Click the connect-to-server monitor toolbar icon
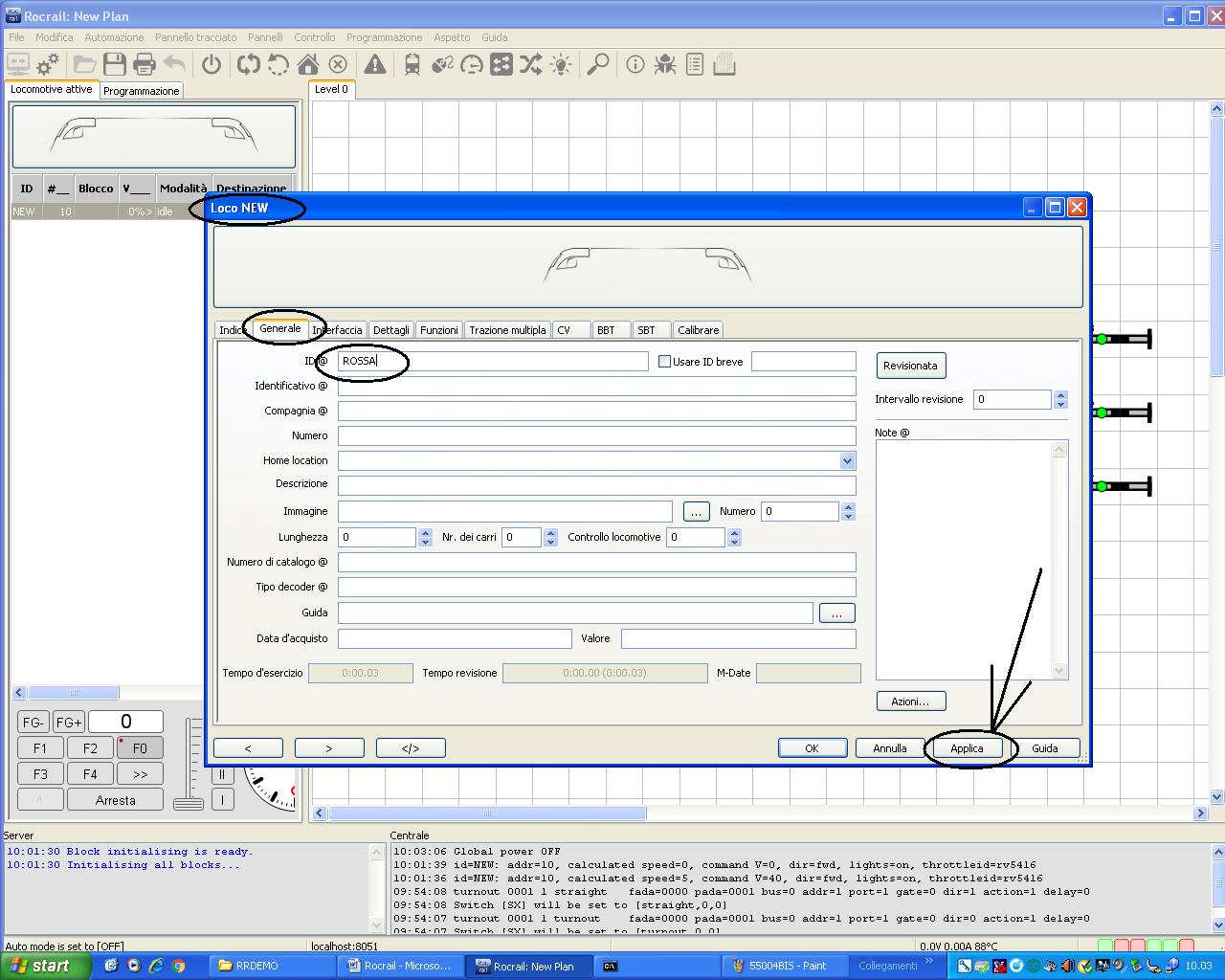 click(x=18, y=64)
